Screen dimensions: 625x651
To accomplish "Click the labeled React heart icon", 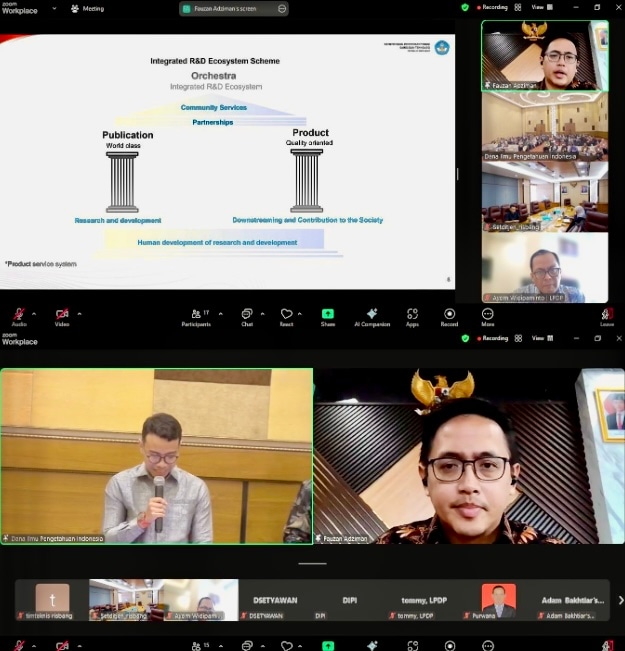I will [x=286, y=315].
